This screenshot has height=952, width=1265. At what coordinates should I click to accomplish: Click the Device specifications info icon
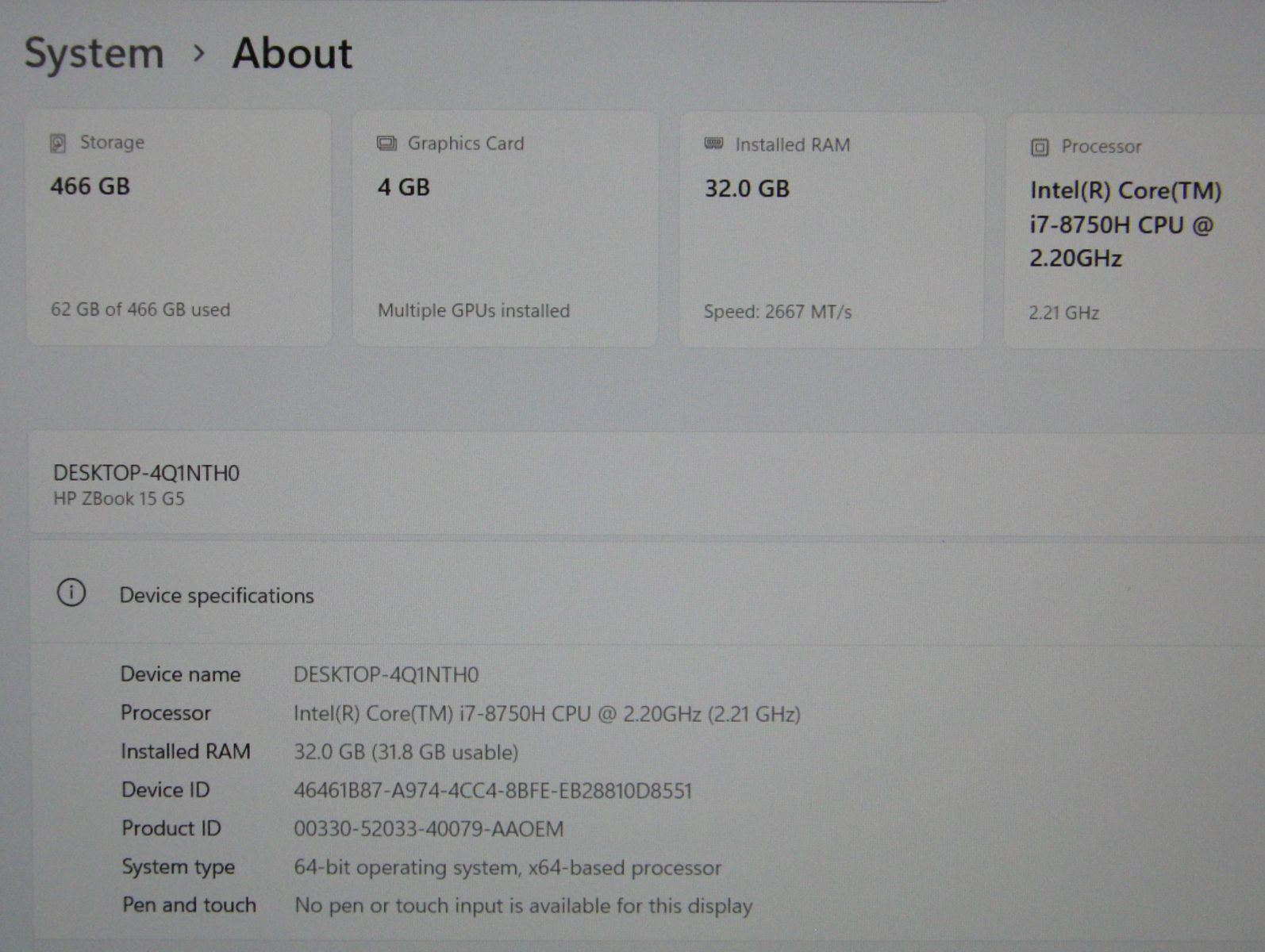71,593
